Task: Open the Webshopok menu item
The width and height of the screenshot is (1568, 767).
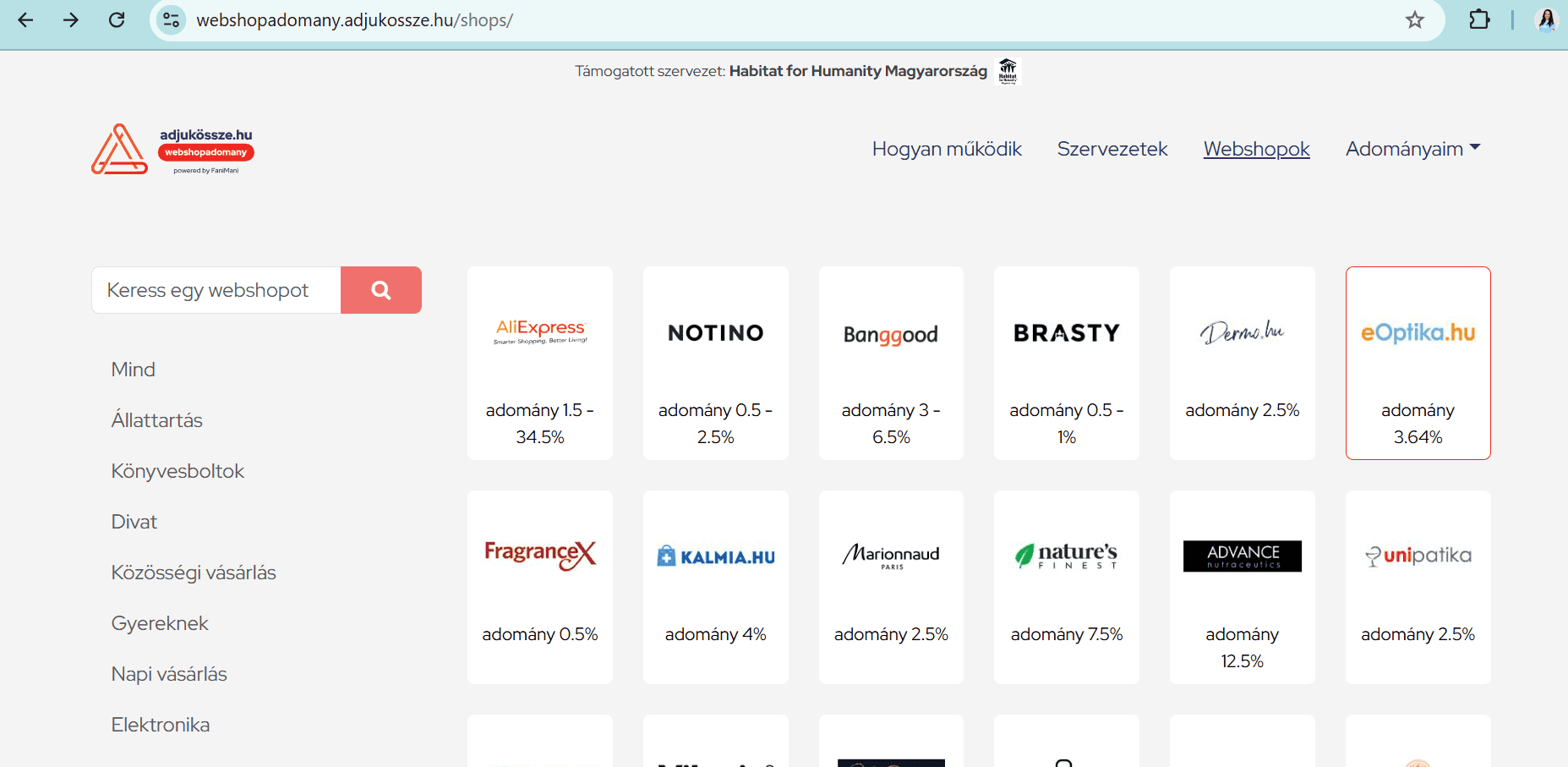Action: click(1257, 149)
